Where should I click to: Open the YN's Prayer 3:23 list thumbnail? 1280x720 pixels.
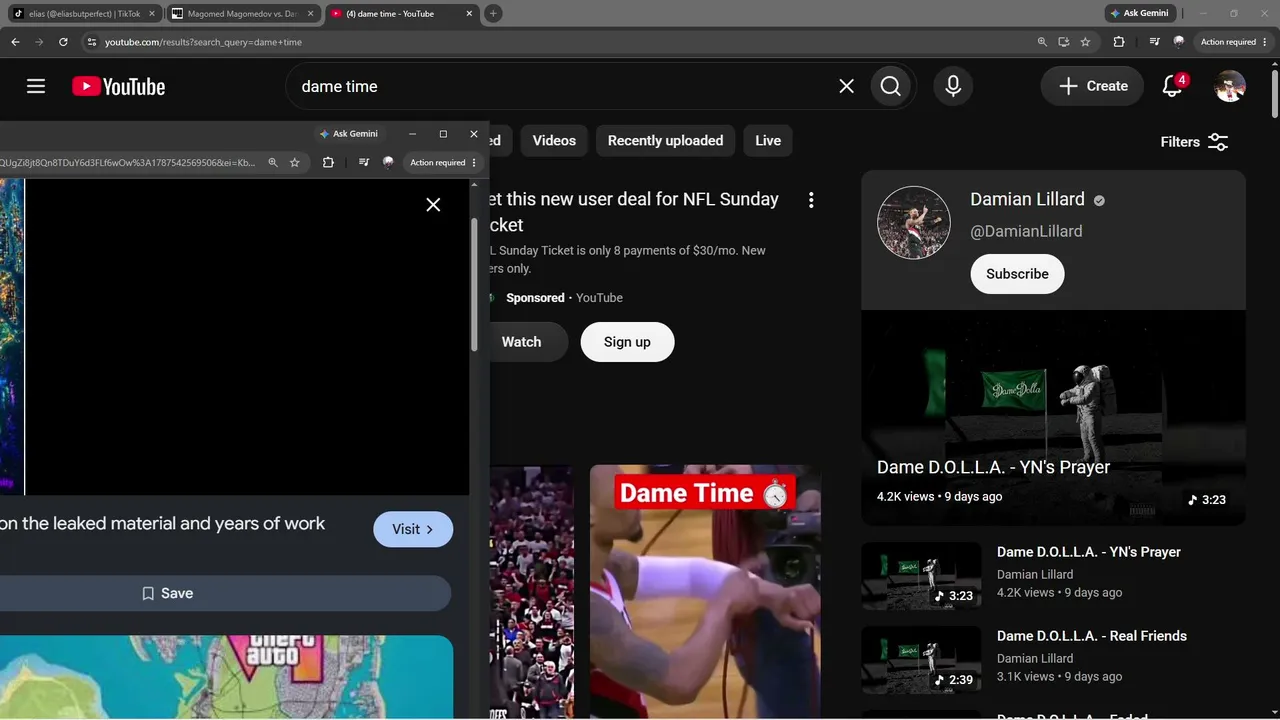pos(921,576)
